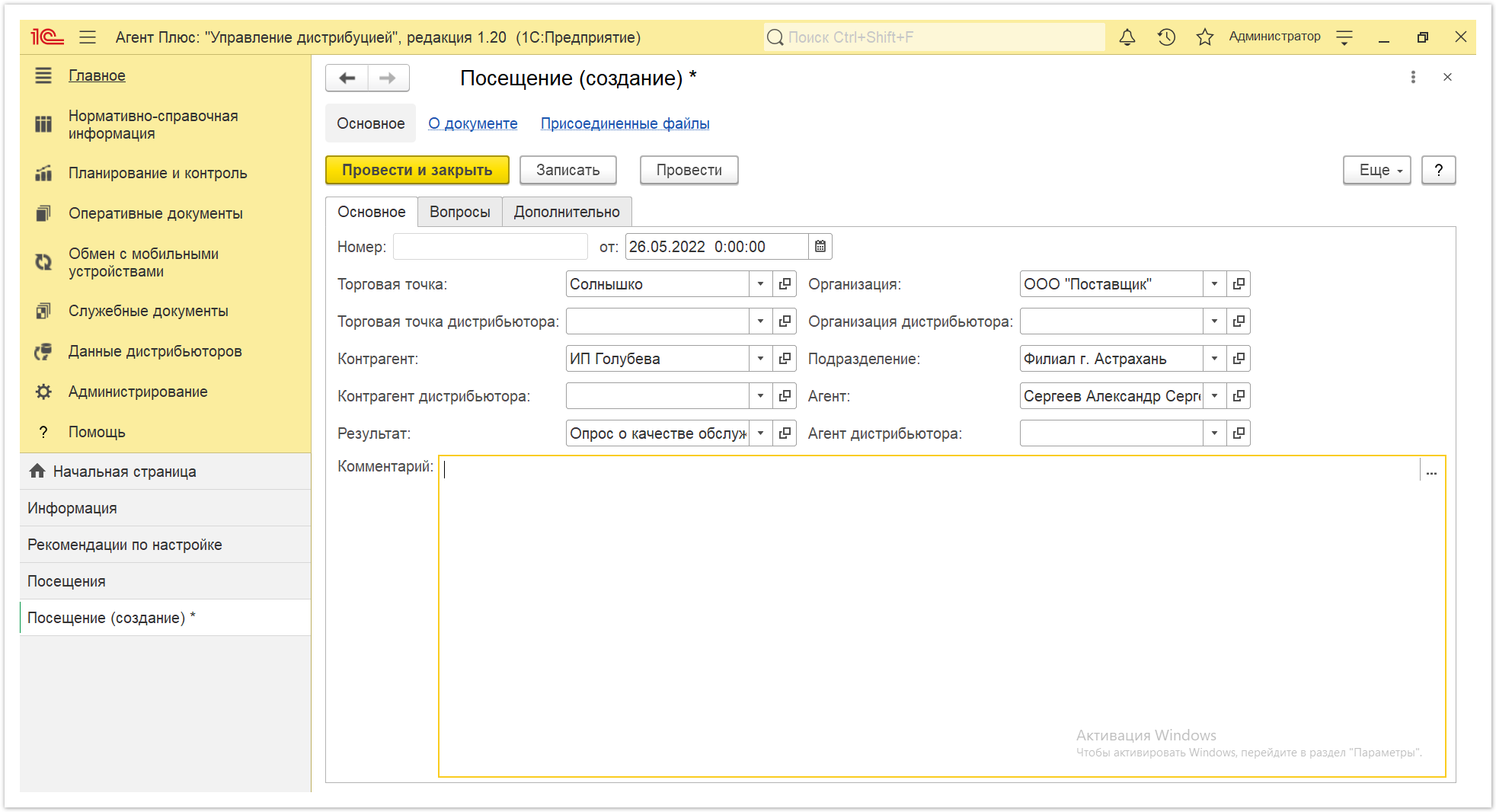The image size is (1496, 812).
Task: Expand the Результат dropdown arrow
Action: [x=760, y=433]
